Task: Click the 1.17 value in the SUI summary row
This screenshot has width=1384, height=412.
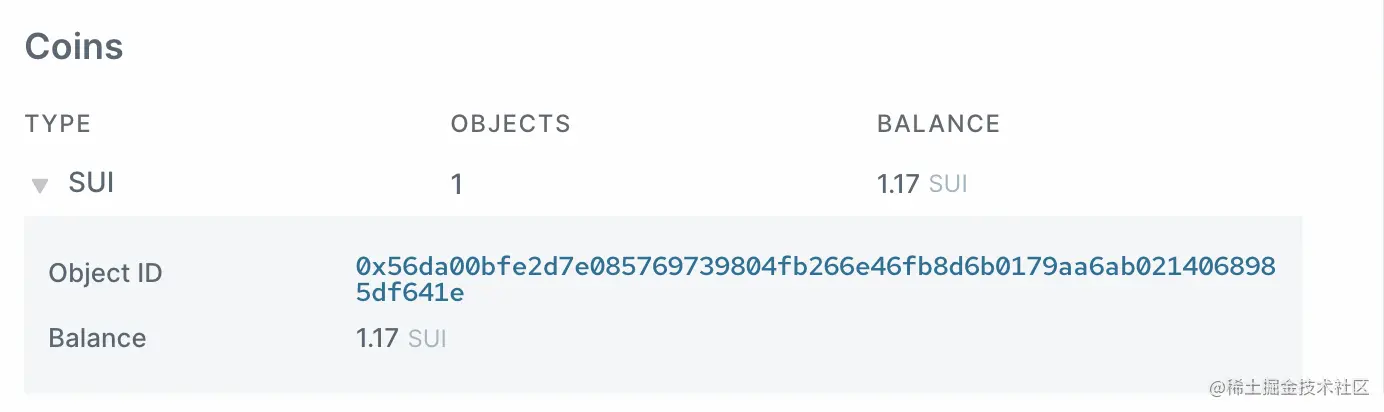Action: (898, 185)
